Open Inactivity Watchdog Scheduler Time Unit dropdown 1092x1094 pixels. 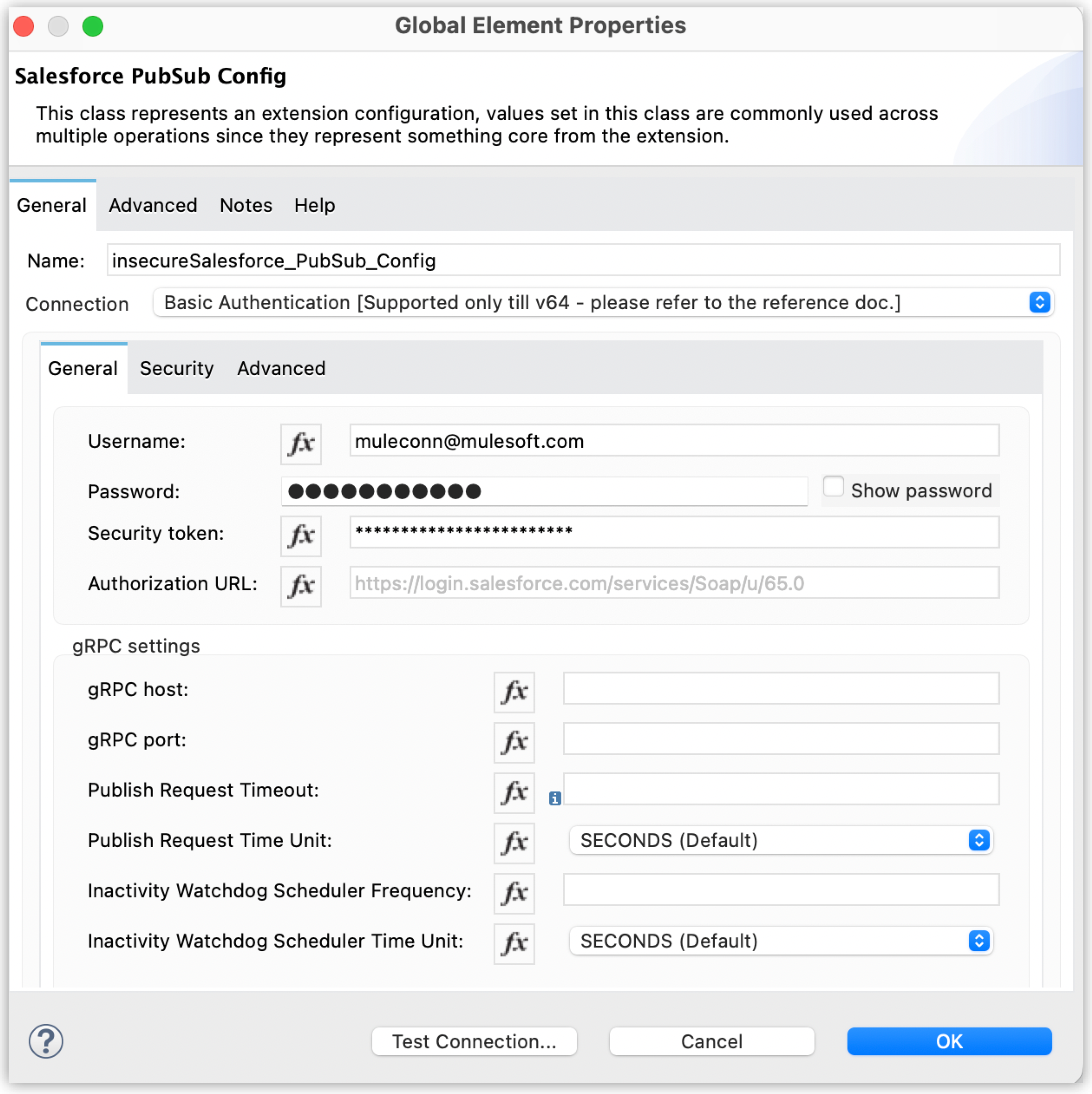[x=781, y=940]
